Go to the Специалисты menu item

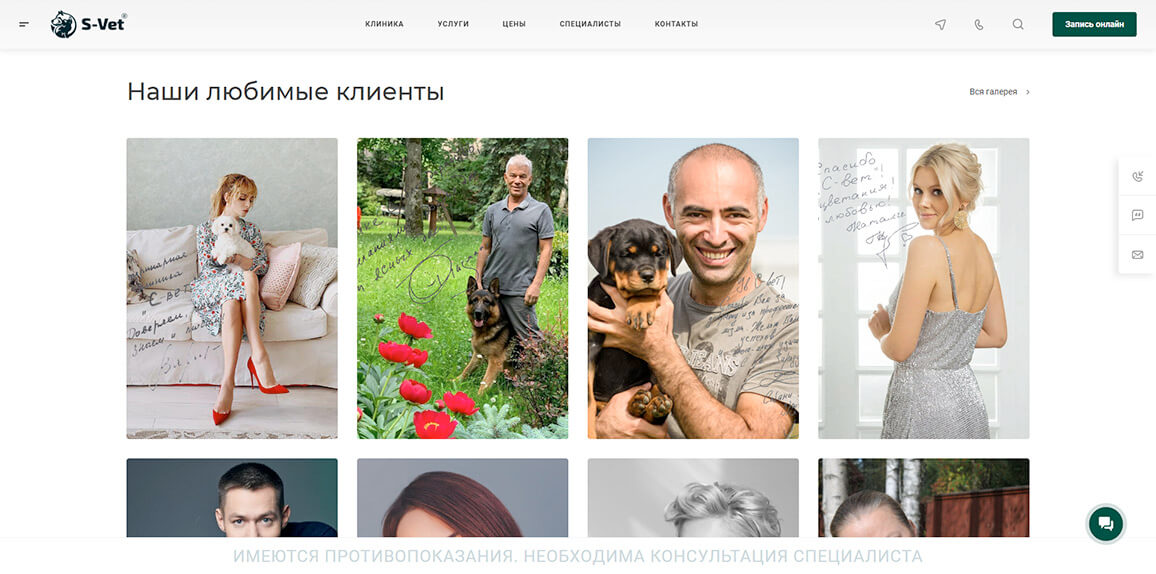(590, 24)
